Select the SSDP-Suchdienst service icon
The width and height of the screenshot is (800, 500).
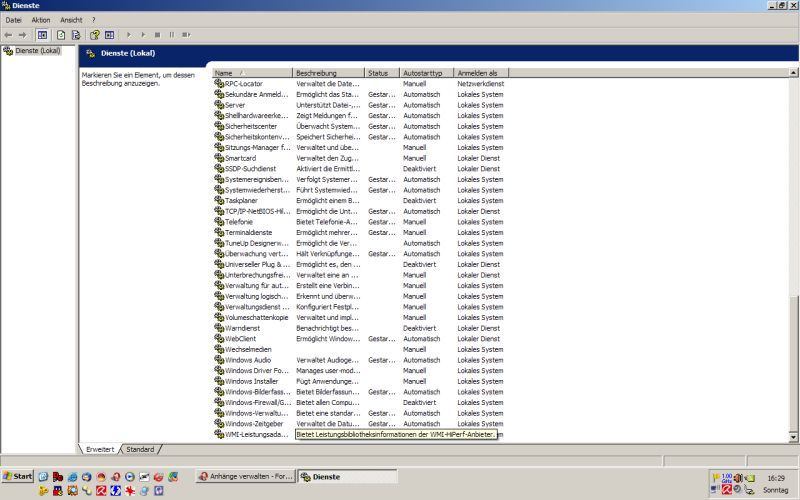click(219, 168)
